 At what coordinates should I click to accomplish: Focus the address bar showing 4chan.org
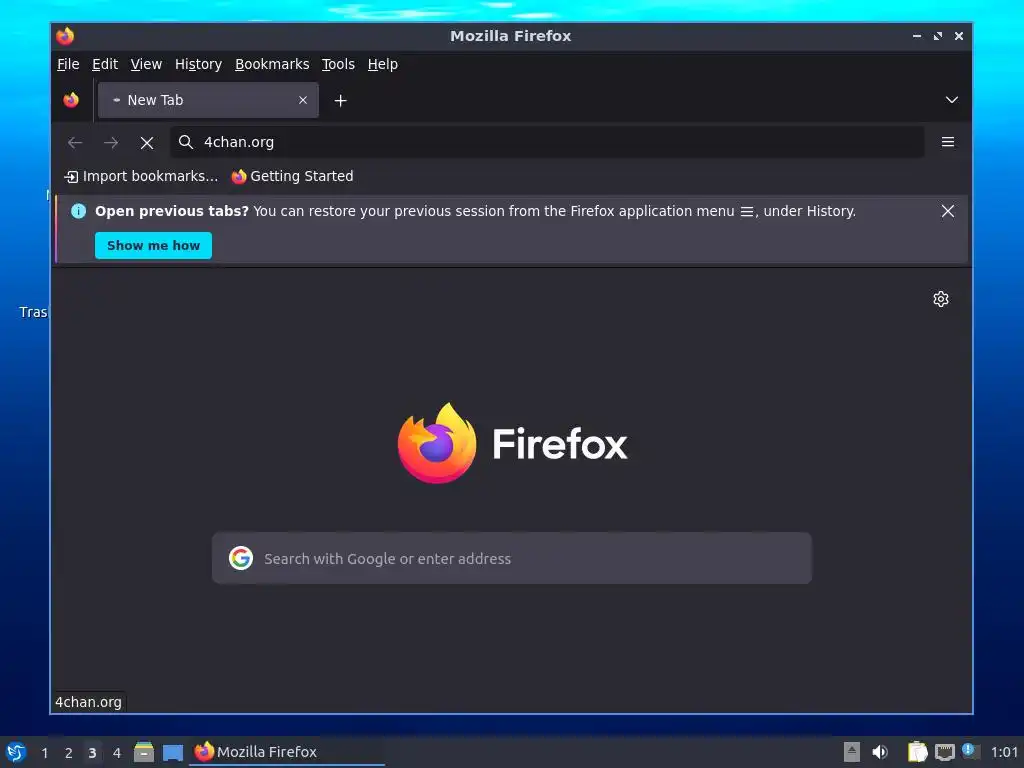pos(547,142)
